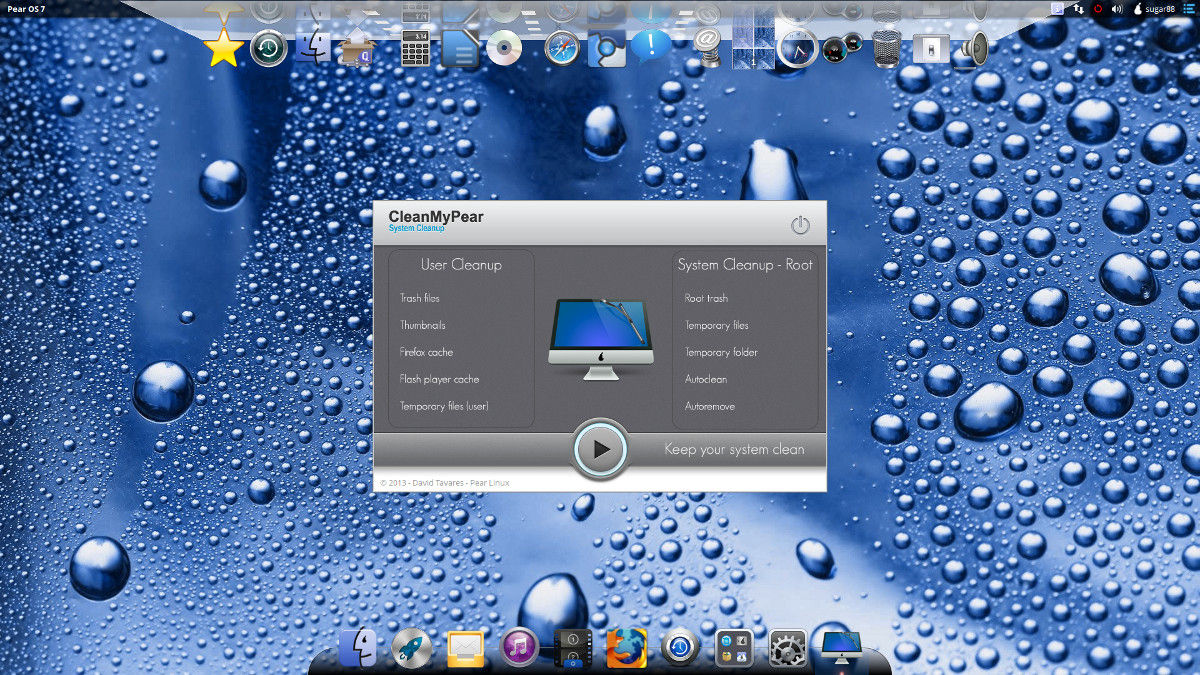Viewport: 1200px width, 675px height.
Task: Open the Safari browser icon in top dock
Action: click(559, 48)
